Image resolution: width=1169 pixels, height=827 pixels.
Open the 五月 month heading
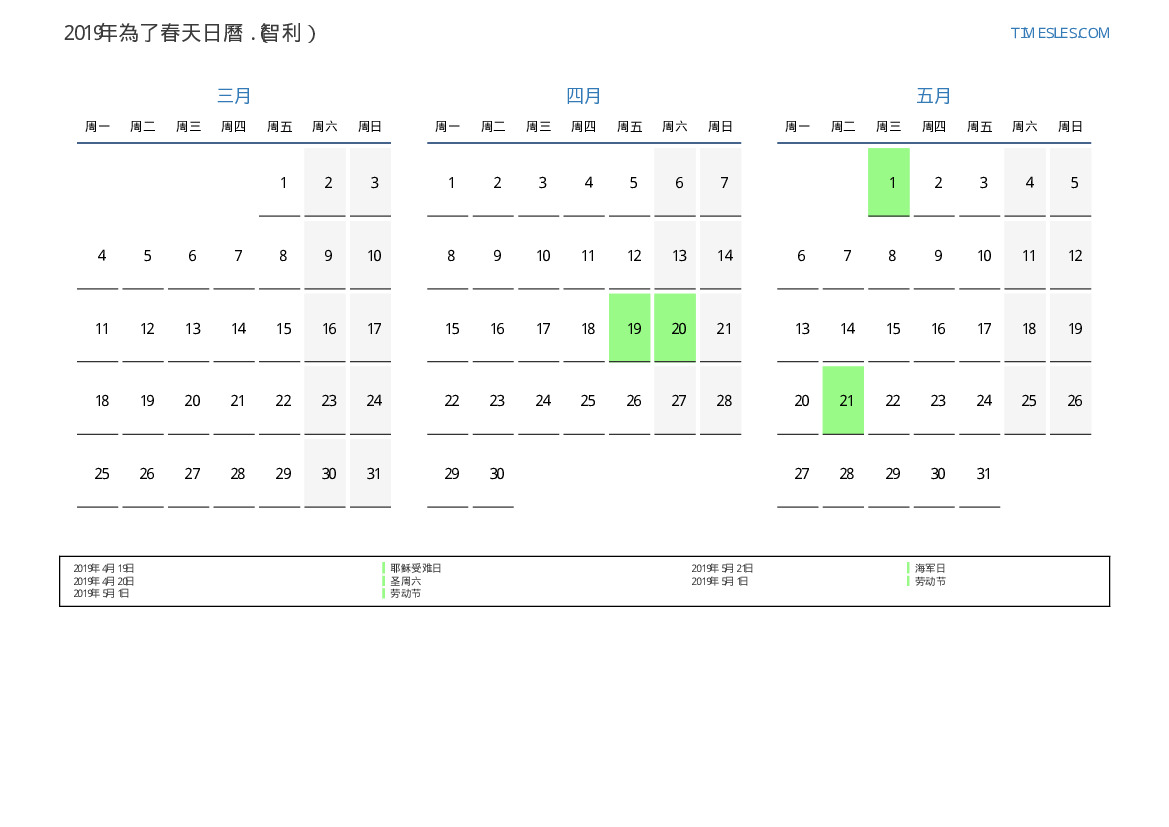coord(934,96)
